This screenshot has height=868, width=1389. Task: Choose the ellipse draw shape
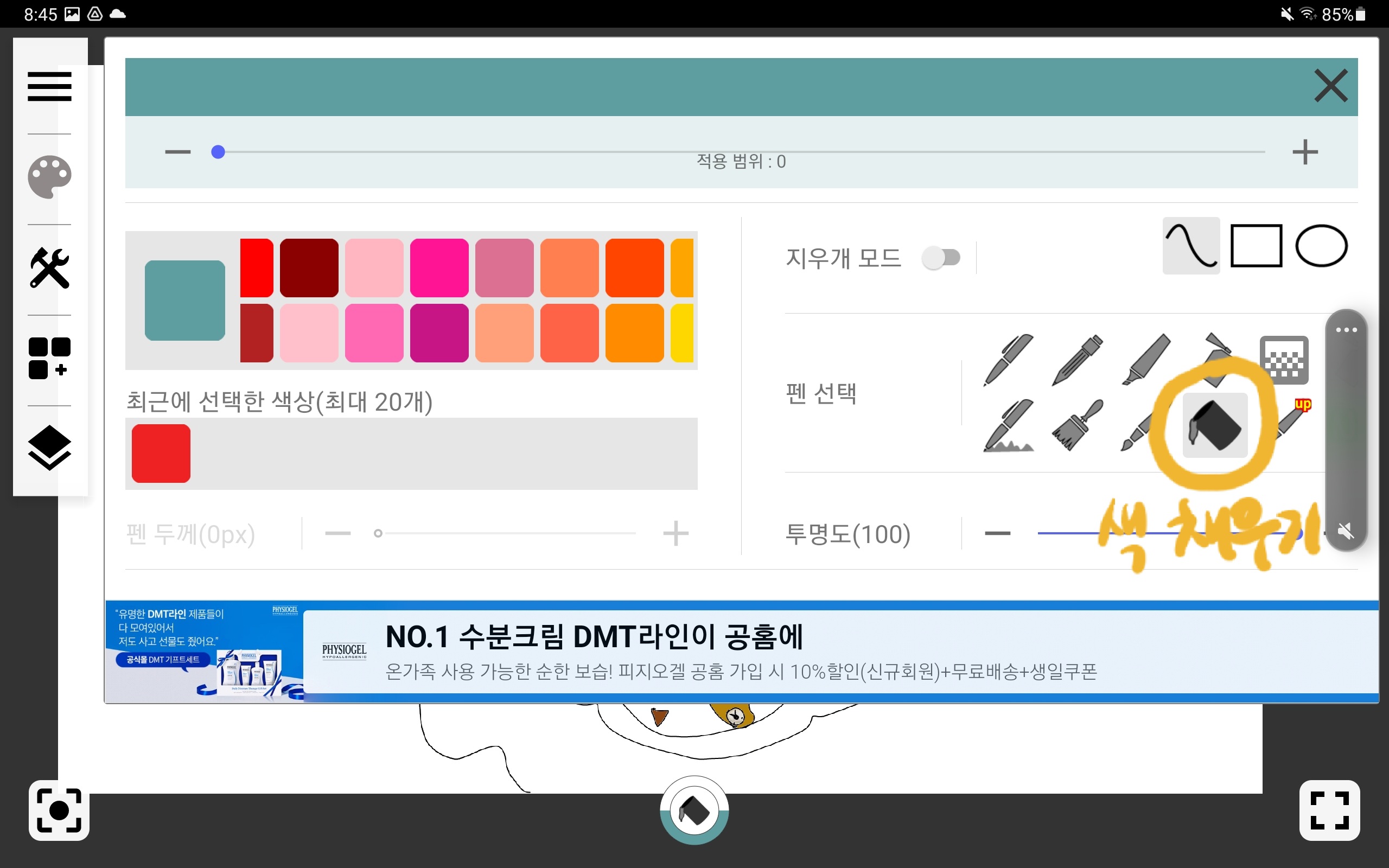pos(1321,246)
